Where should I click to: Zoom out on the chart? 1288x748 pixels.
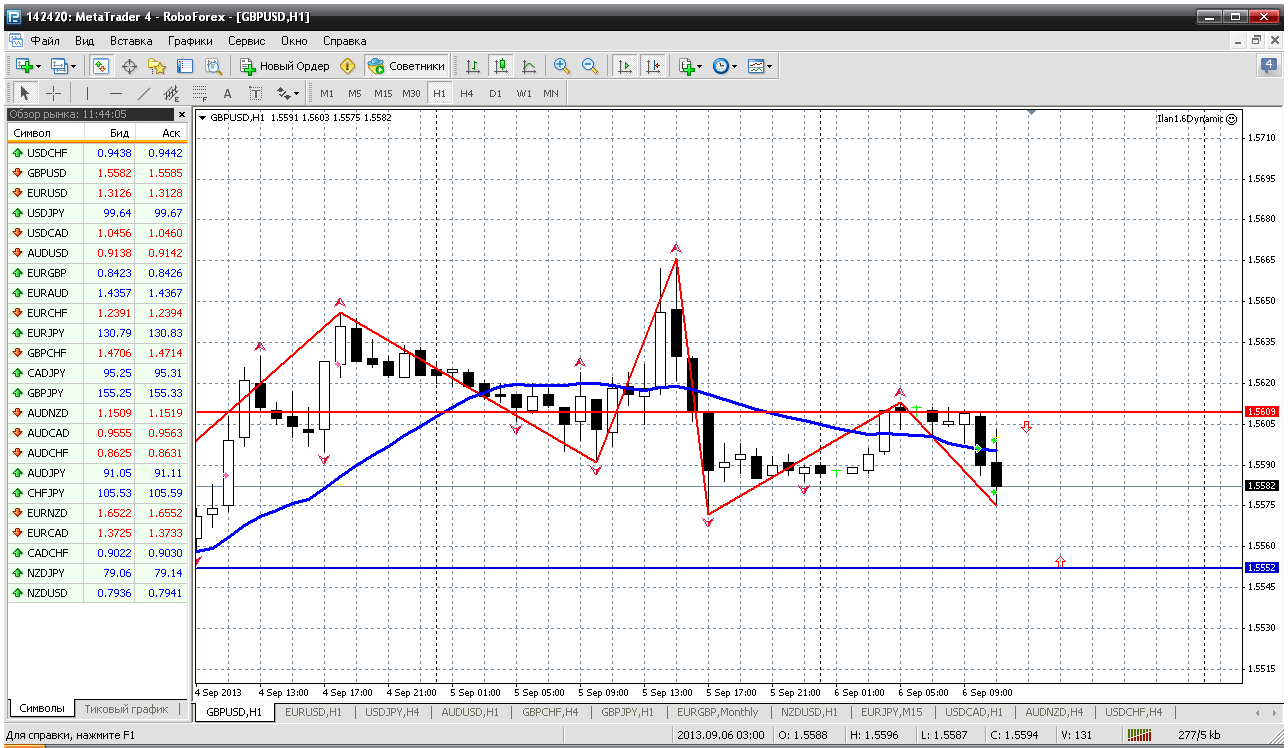coord(590,66)
